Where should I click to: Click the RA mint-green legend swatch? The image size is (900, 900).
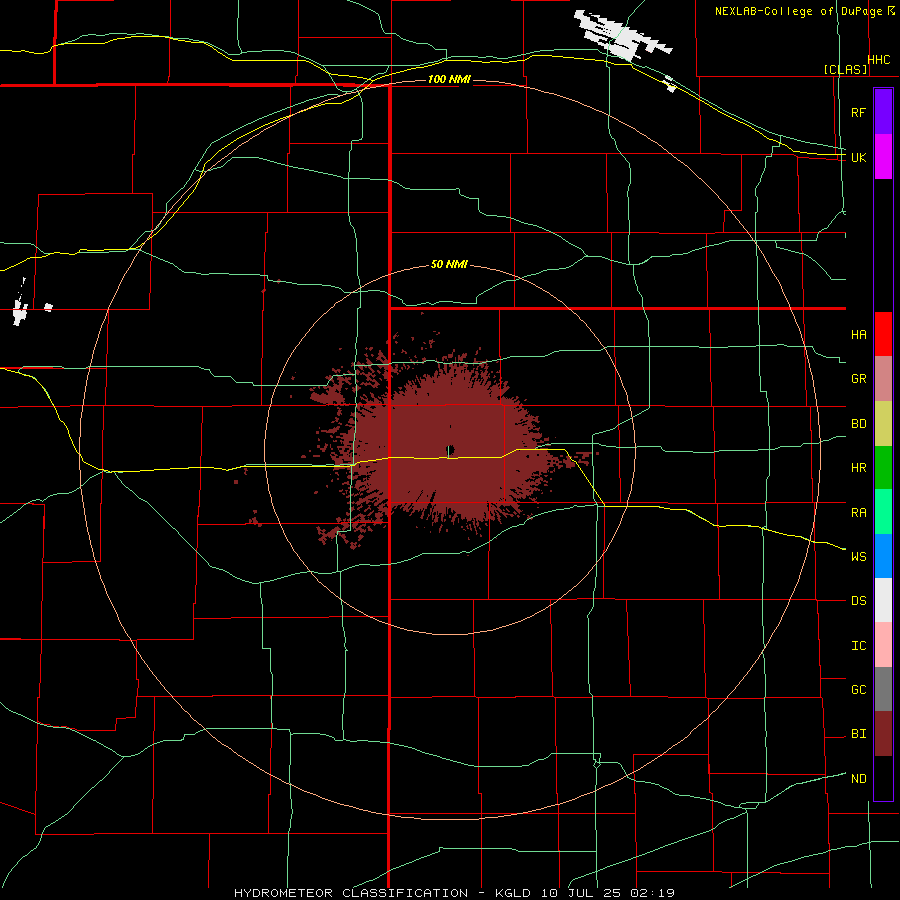click(883, 512)
